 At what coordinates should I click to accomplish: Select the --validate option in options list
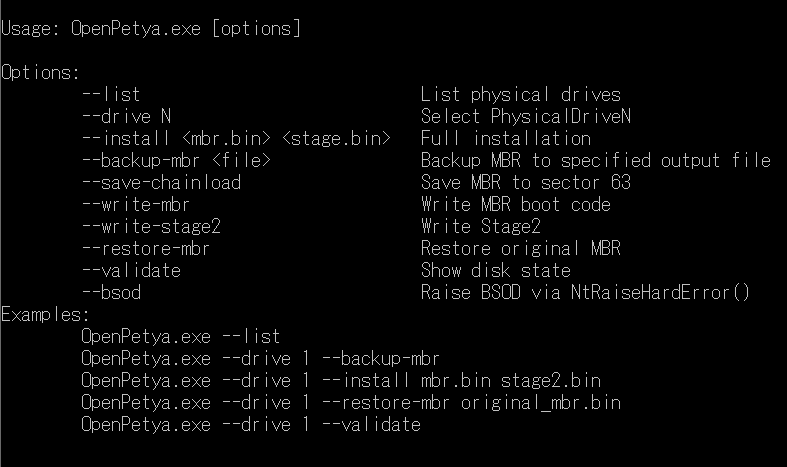(132, 271)
